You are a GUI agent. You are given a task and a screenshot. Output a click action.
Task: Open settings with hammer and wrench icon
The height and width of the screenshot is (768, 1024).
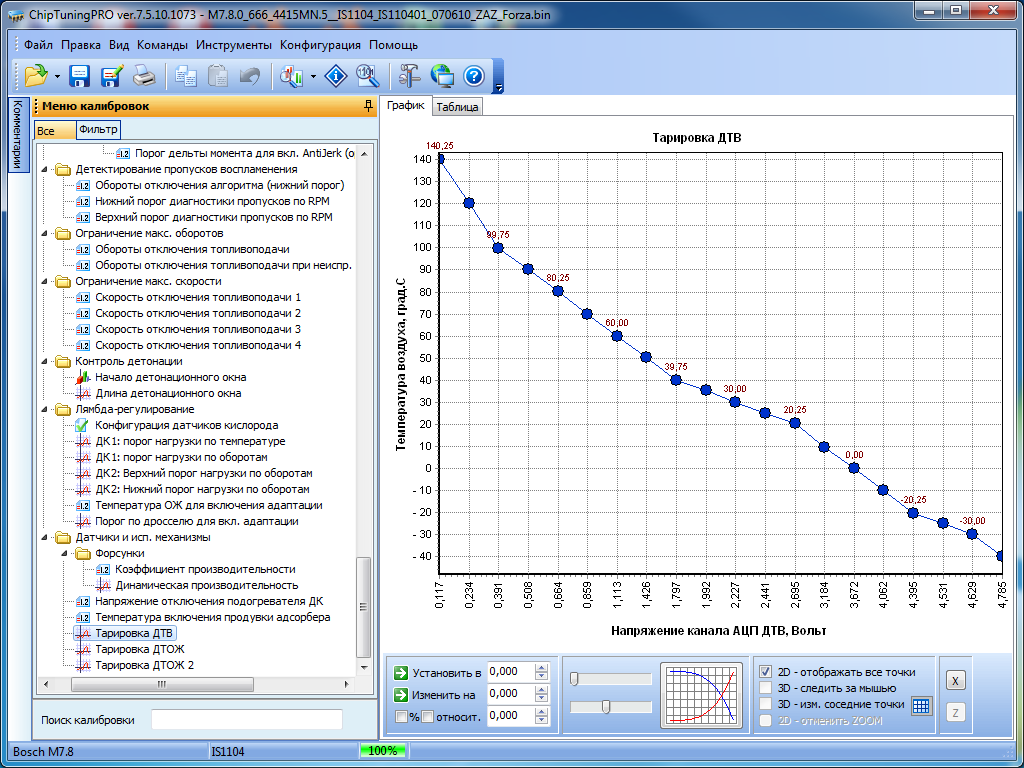click(x=409, y=75)
